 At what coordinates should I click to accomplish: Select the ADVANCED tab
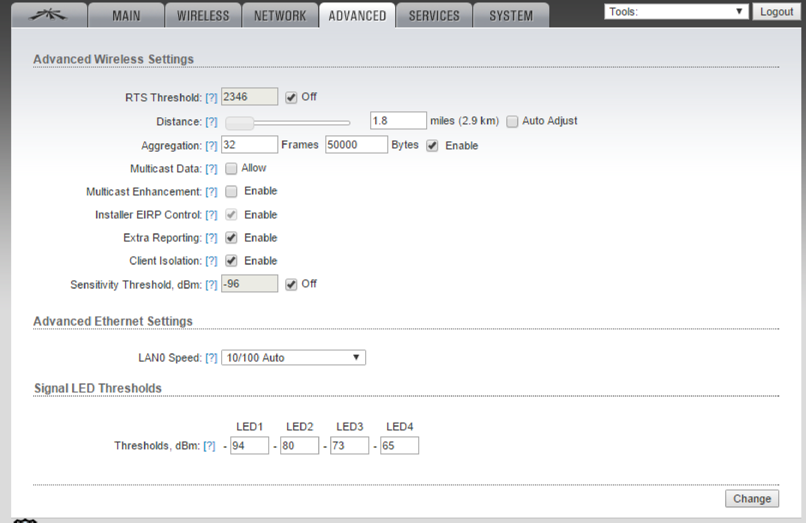click(357, 15)
